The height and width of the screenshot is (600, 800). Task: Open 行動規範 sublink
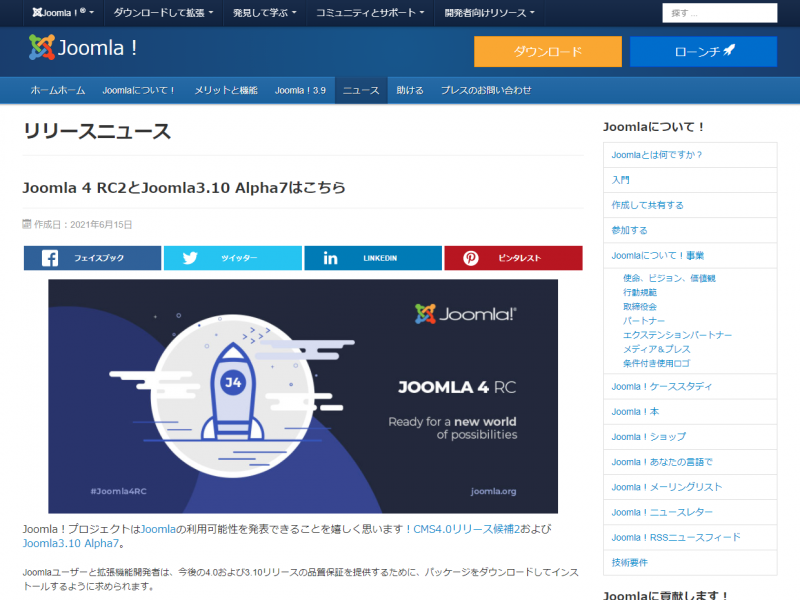pos(640,292)
